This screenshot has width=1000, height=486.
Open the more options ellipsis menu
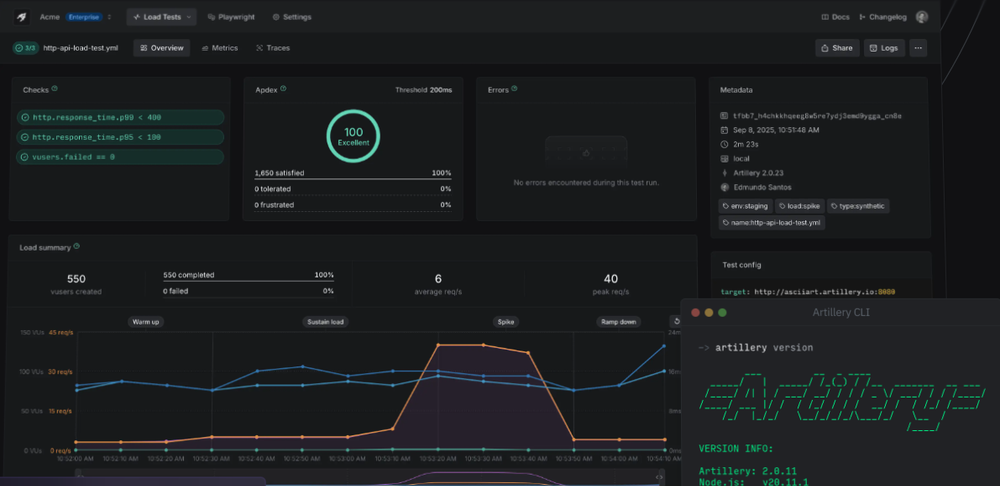point(918,48)
